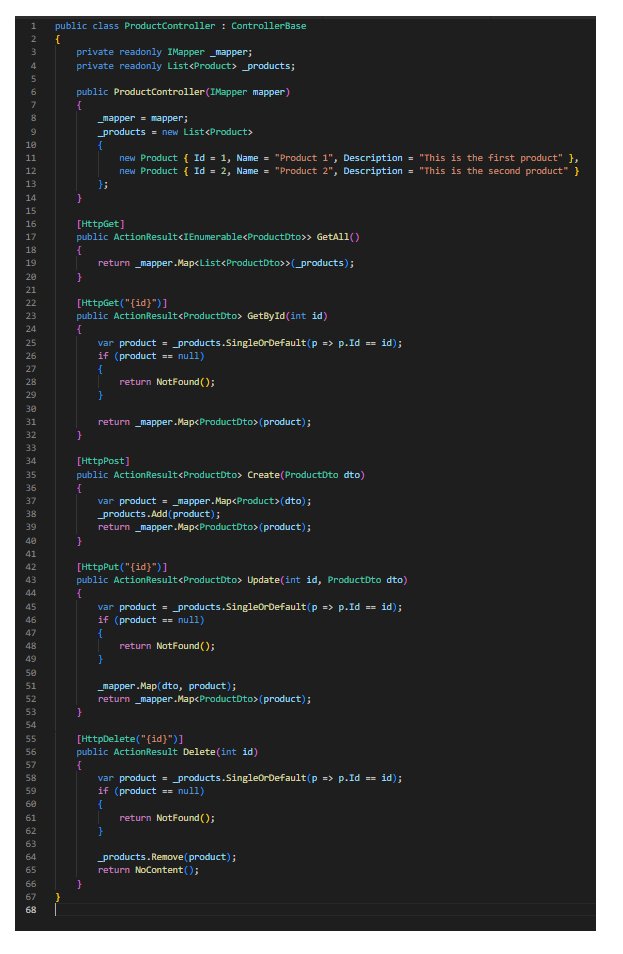The height and width of the screenshot is (954, 623).
Task: Click the [HttpDelete("{id}")] attribute
Action: (130, 739)
